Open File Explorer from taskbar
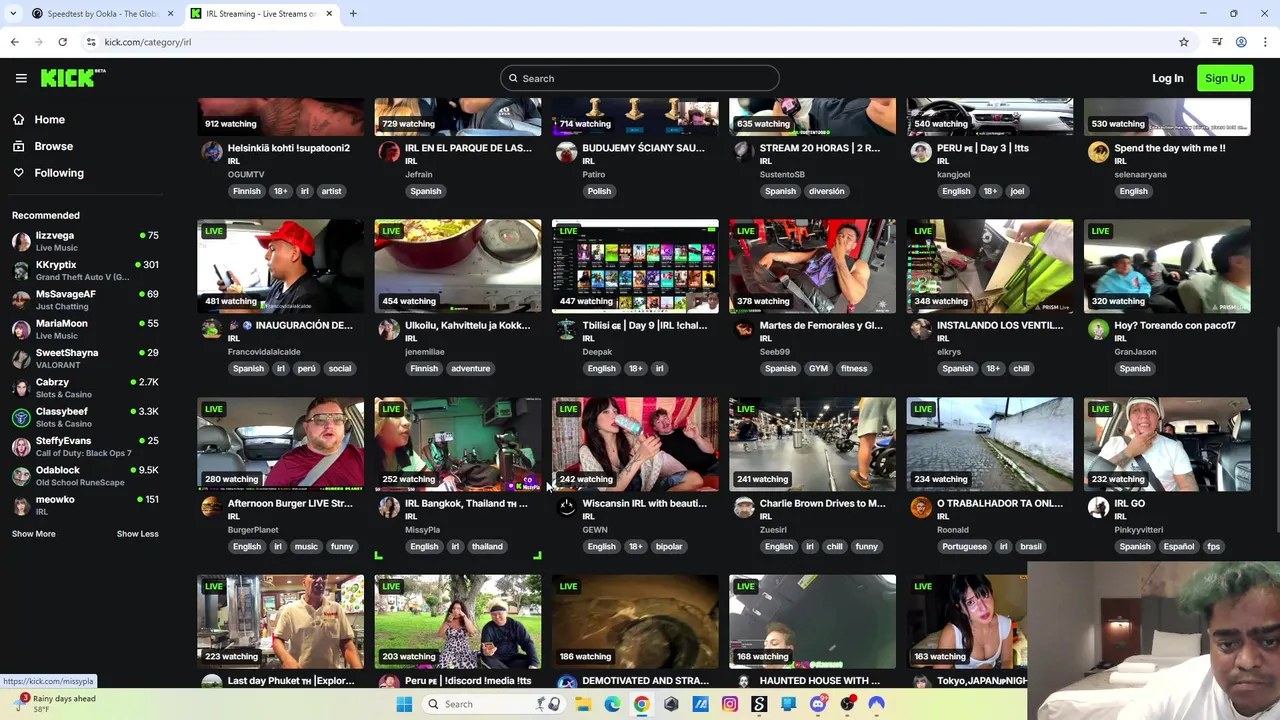 (x=583, y=704)
